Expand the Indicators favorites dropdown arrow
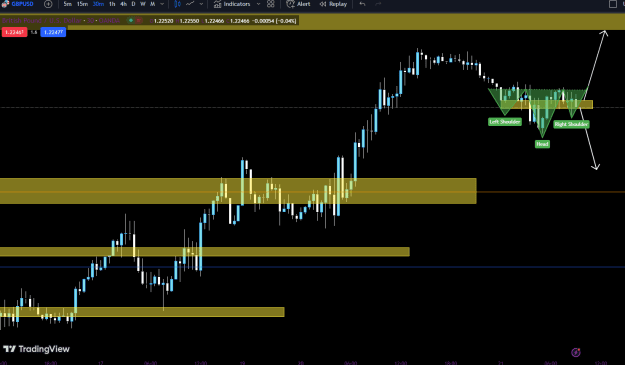The width and height of the screenshot is (625, 365). tap(258, 4)
